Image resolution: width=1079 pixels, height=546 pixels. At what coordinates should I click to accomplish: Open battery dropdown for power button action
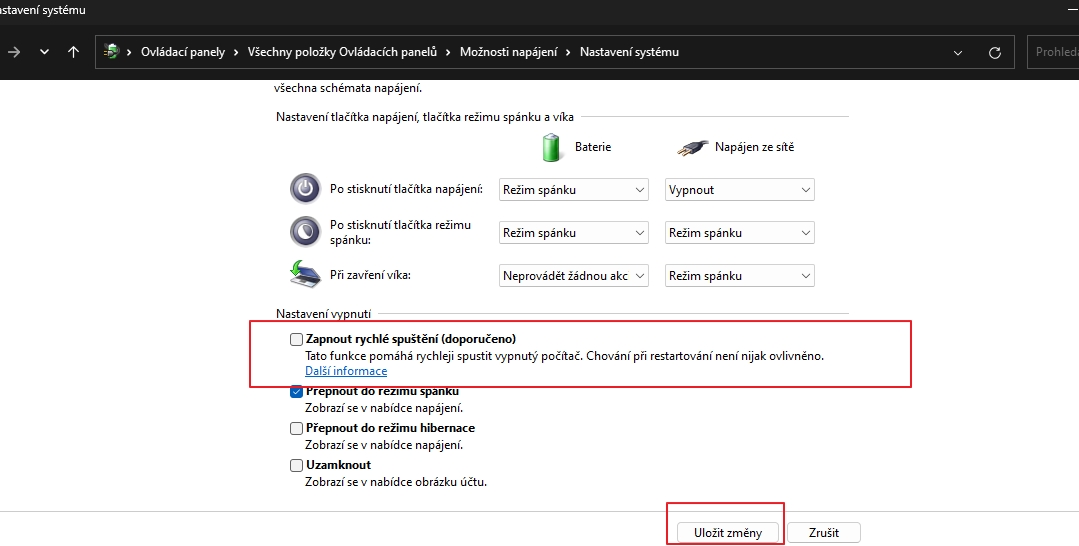[574, 190]
